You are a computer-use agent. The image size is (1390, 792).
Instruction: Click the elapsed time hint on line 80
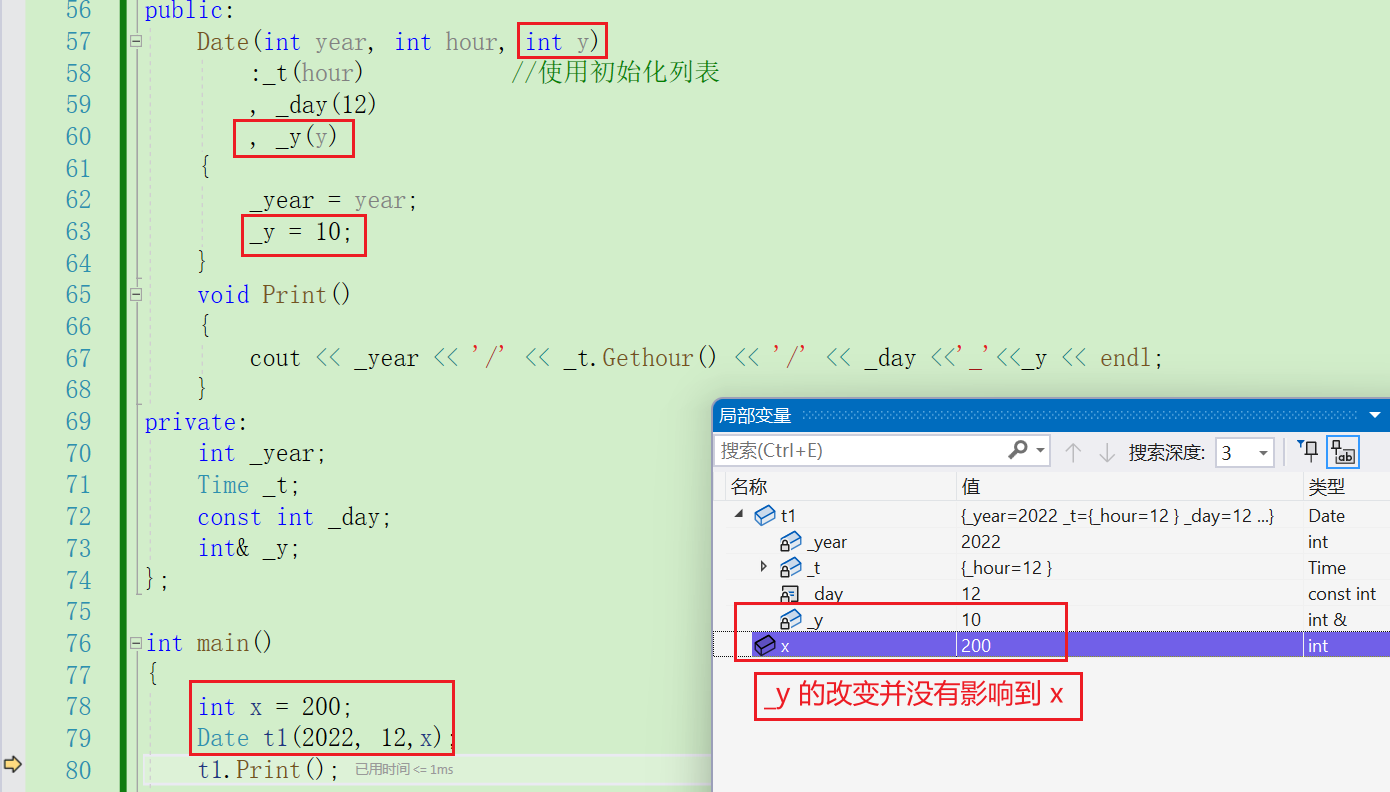click(404, 769)
